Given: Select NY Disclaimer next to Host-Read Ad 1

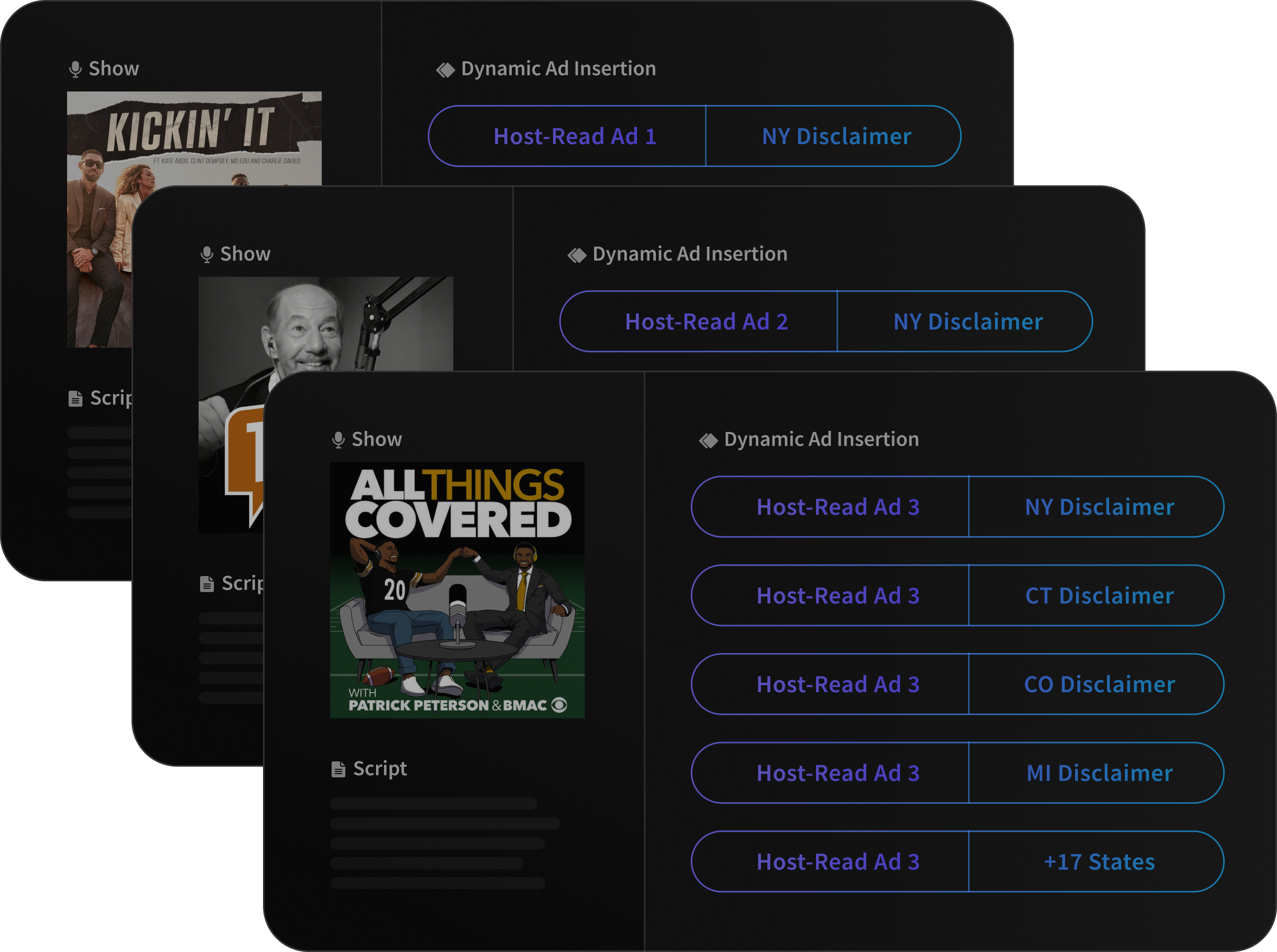Looking at the screenshot, I should (x=833, y=136).
